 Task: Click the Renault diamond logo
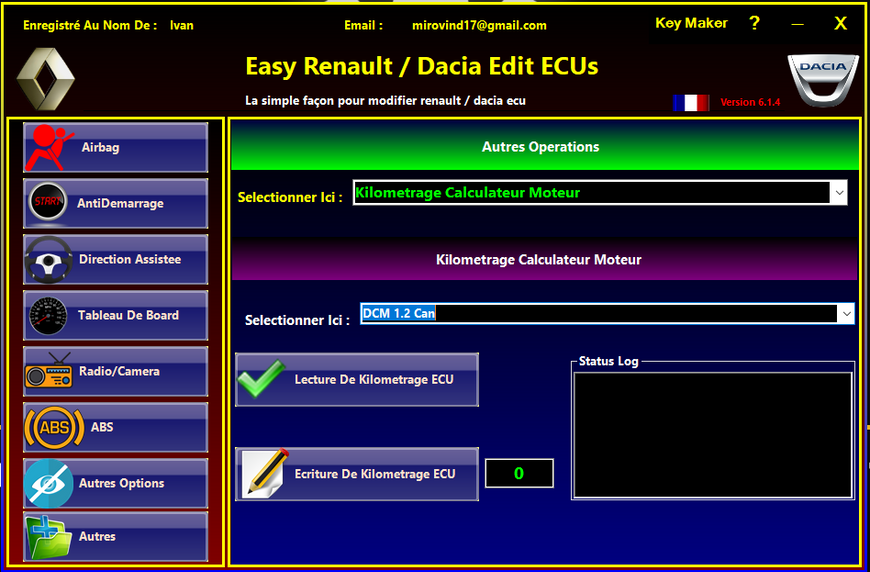[x=45, y=78]
